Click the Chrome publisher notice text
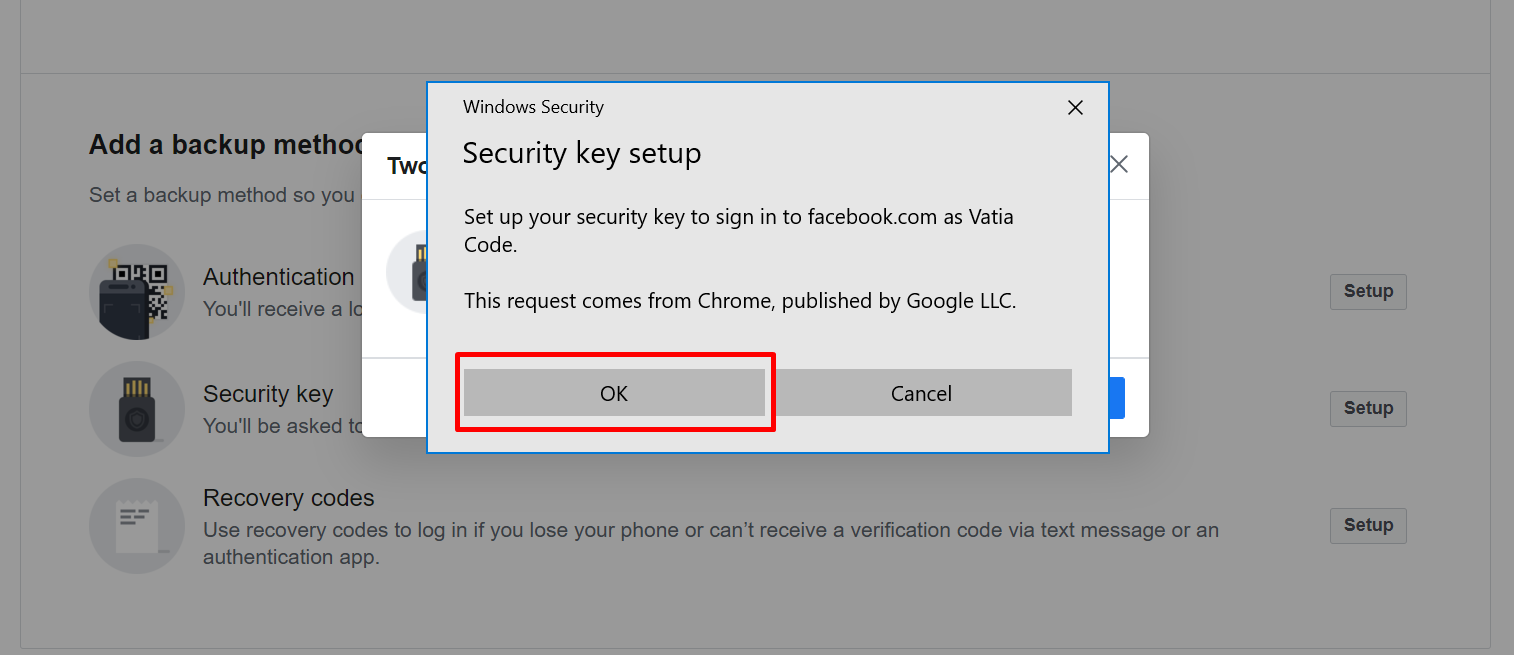This screenshot has width=1514, height=655. coord(740,301)
